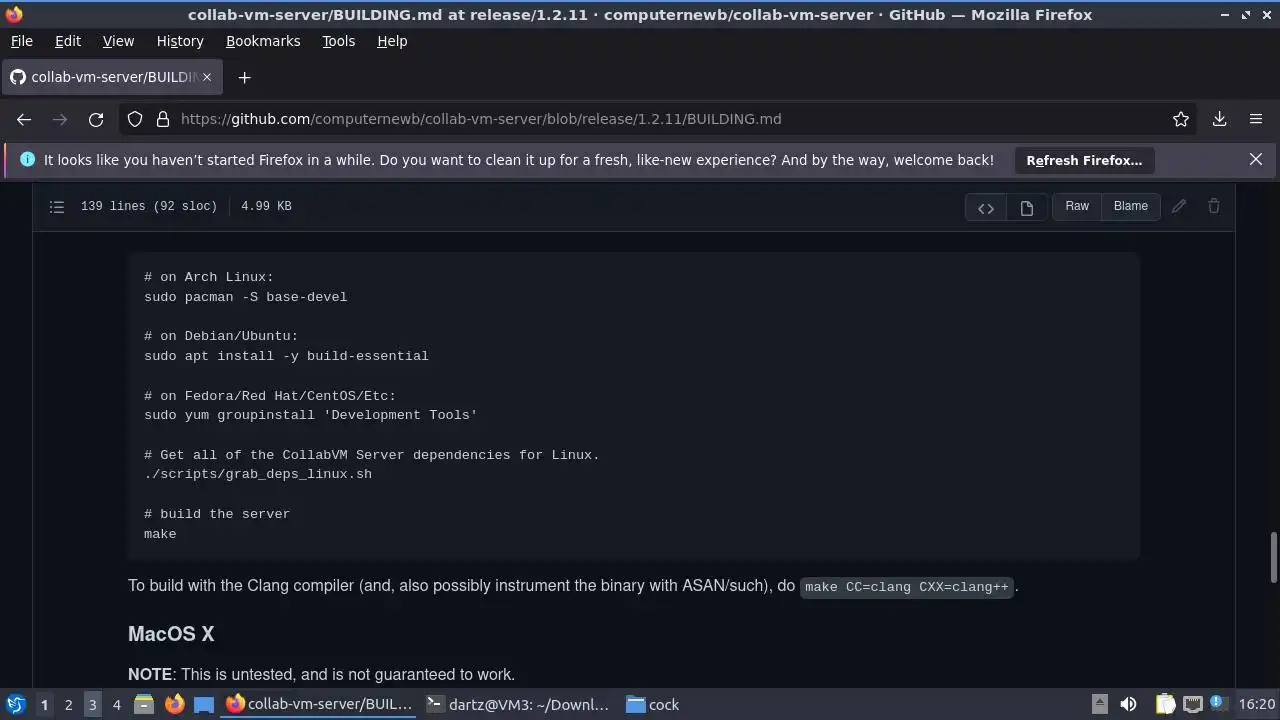Viewport: 1280px width, 720px height.
Task: Click the '4.99 KB' file size text
Action: 266,206
